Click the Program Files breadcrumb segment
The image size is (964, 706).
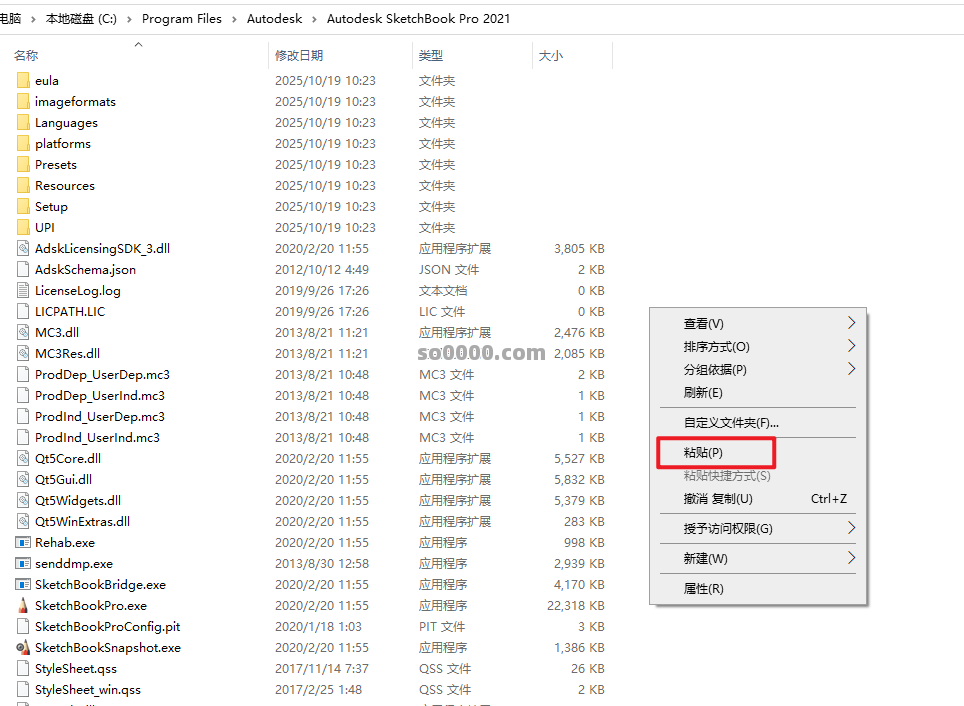181,19
